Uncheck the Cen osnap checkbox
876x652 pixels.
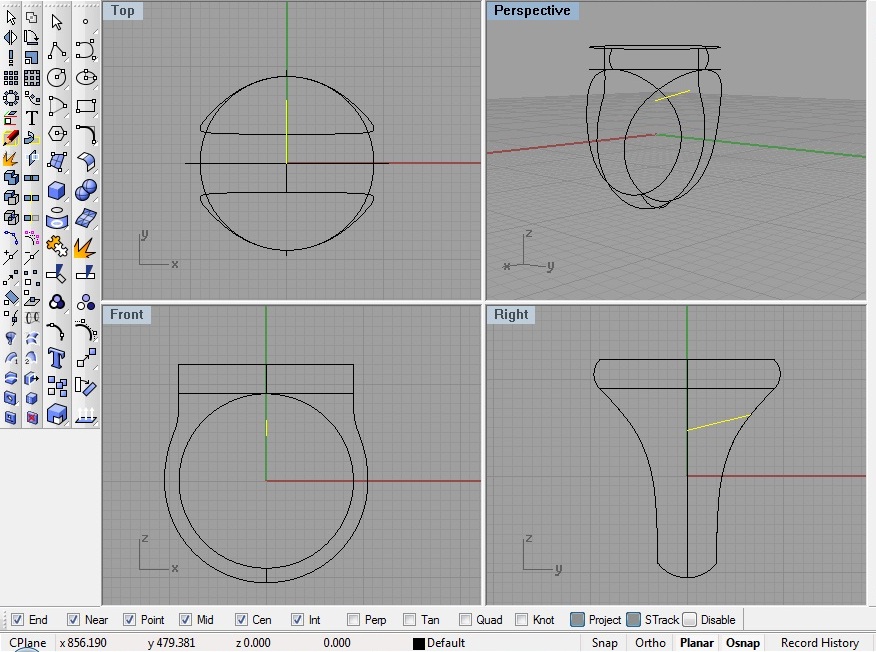[241, 620]
